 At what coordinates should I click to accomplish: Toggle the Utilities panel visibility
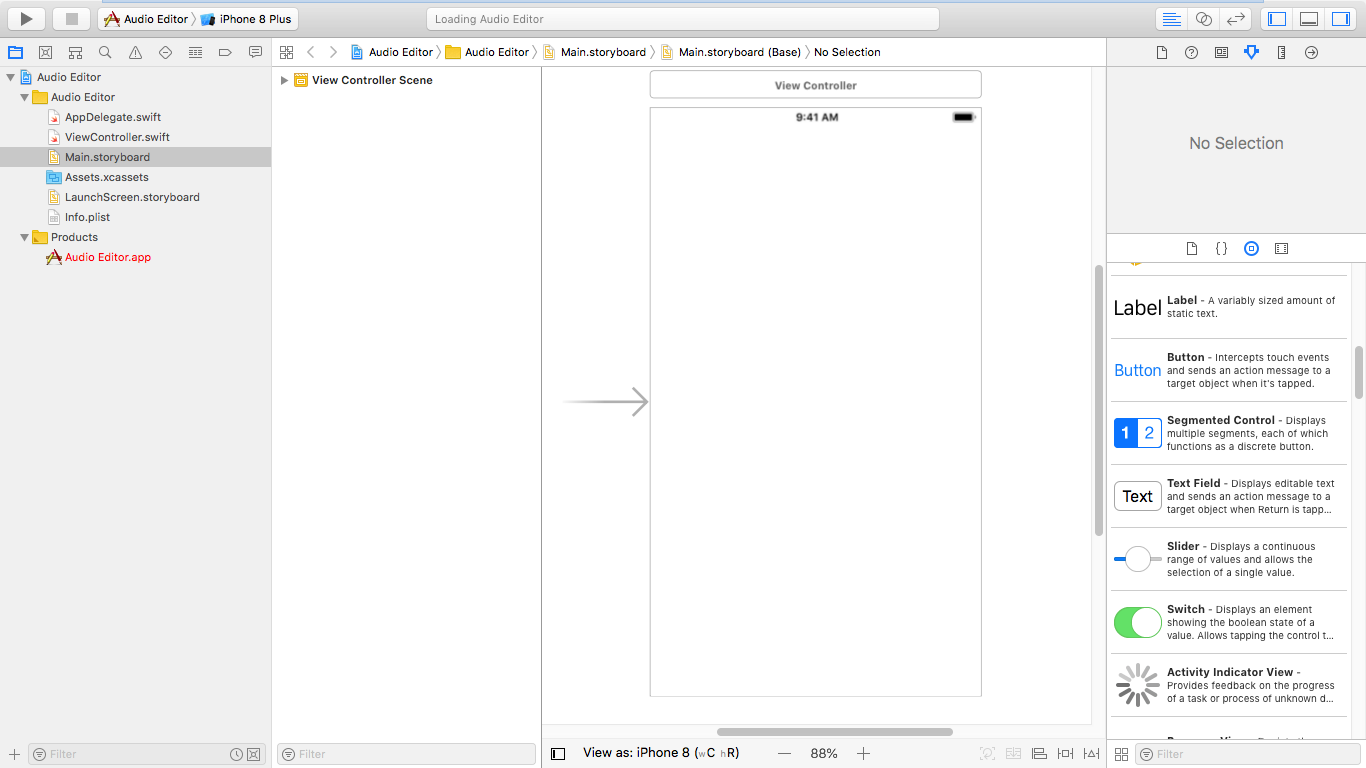(x=1340, y=18)
